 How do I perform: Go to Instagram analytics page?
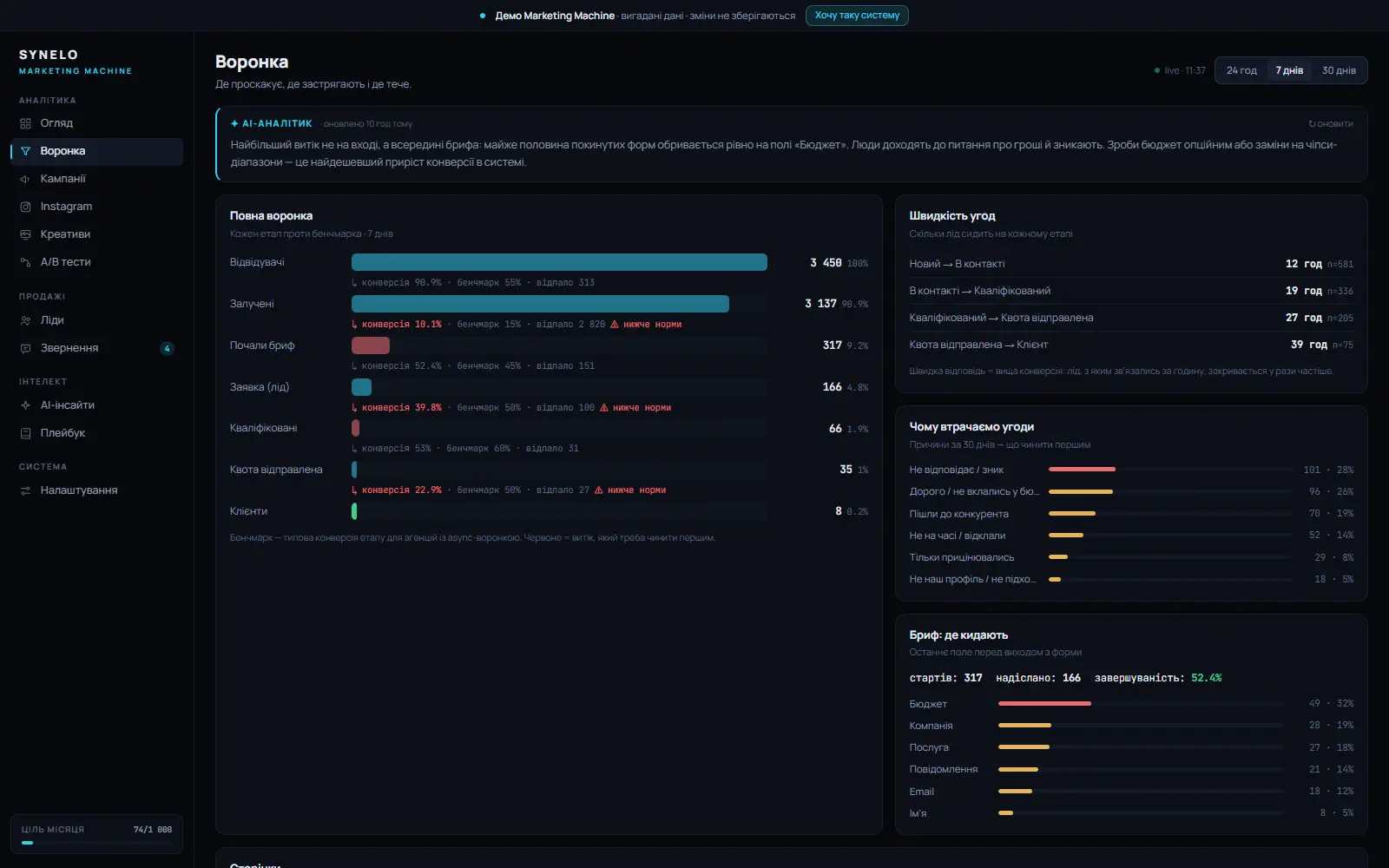point(96,207)
